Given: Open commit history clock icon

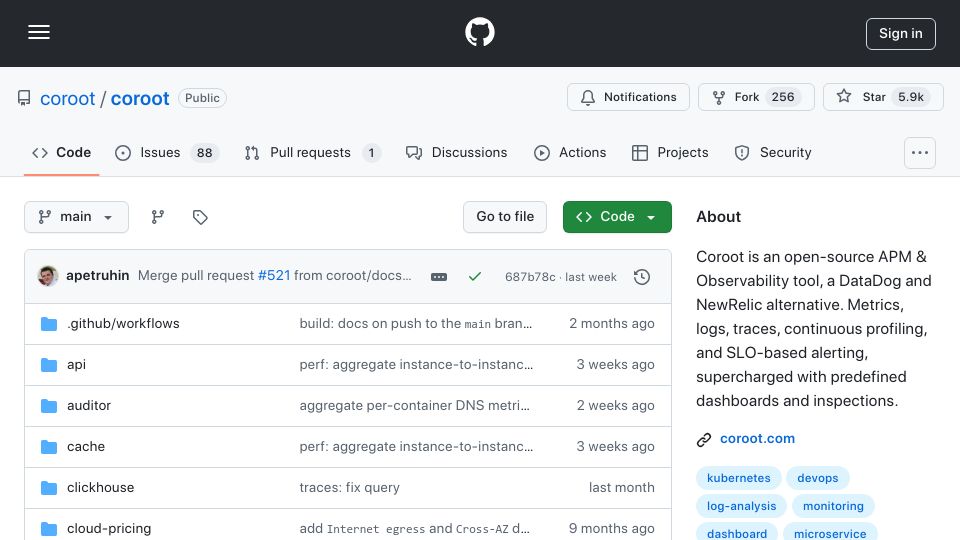Looking at the screenshot, I should click(642, 277).
